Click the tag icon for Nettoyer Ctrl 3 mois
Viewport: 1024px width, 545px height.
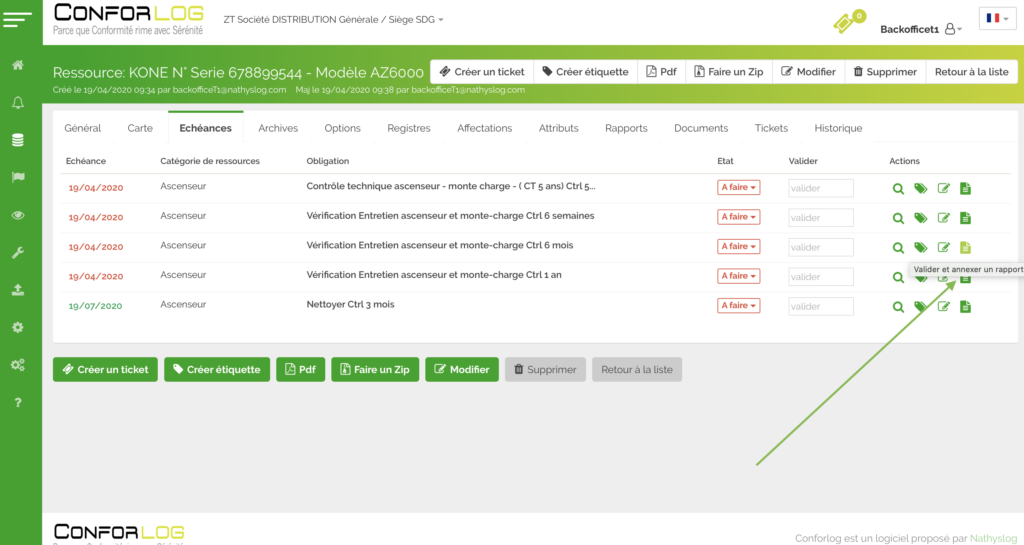(x=921, y=306)
